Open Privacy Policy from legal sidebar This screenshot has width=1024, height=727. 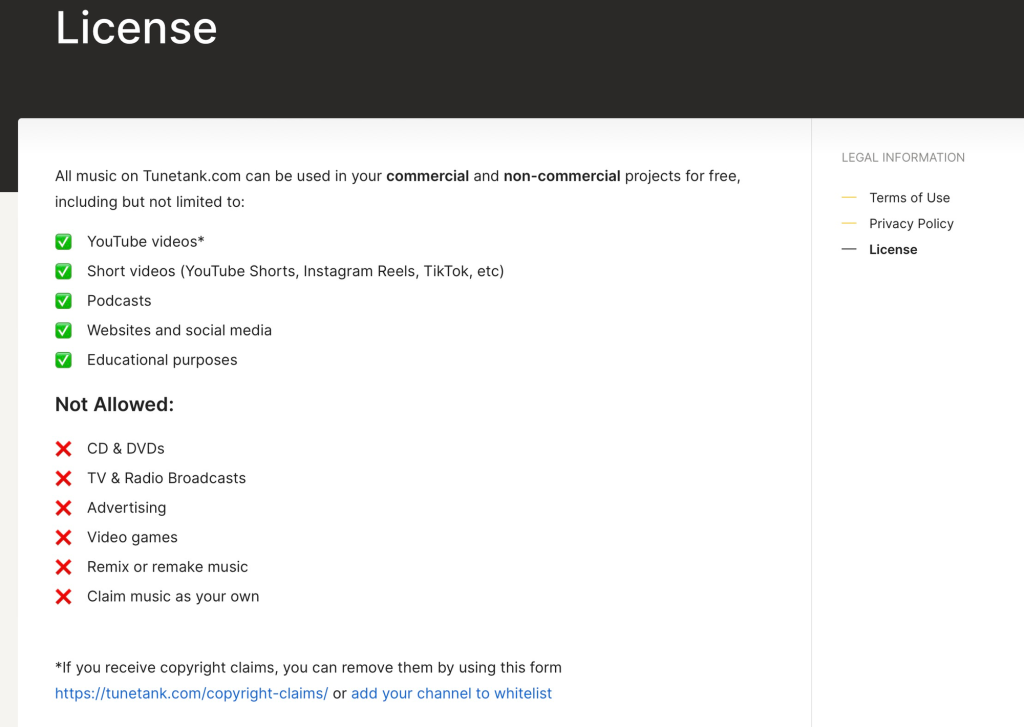(x=911, y=224)
